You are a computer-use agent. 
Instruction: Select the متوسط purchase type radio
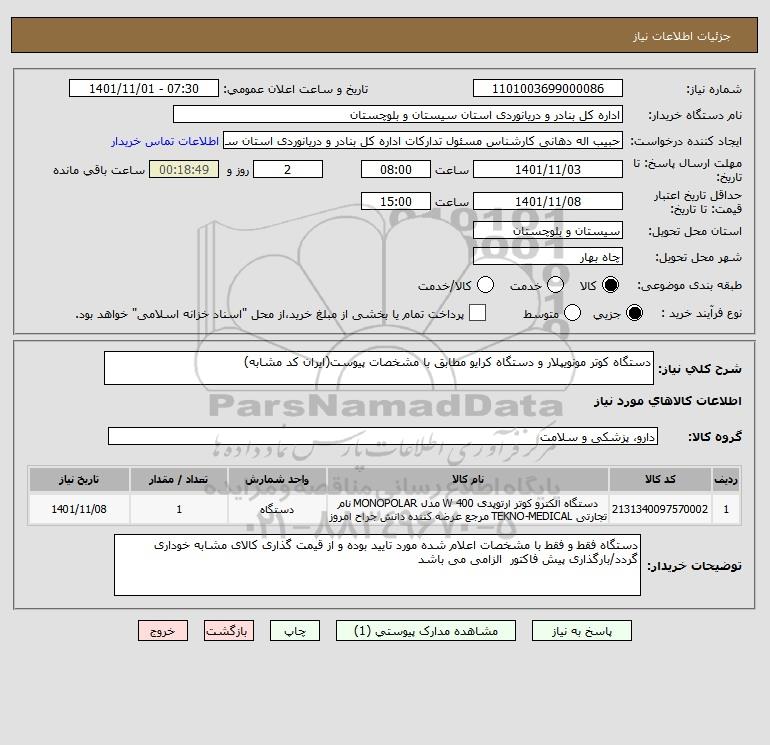[x=572, y=313]
